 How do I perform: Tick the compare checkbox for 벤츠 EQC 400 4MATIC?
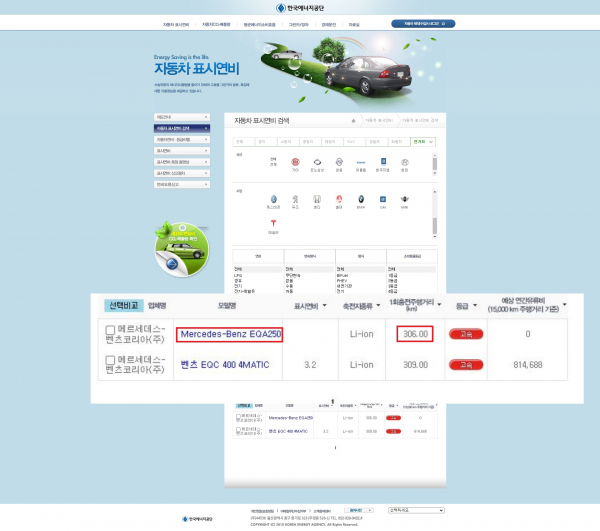[110, 360]
